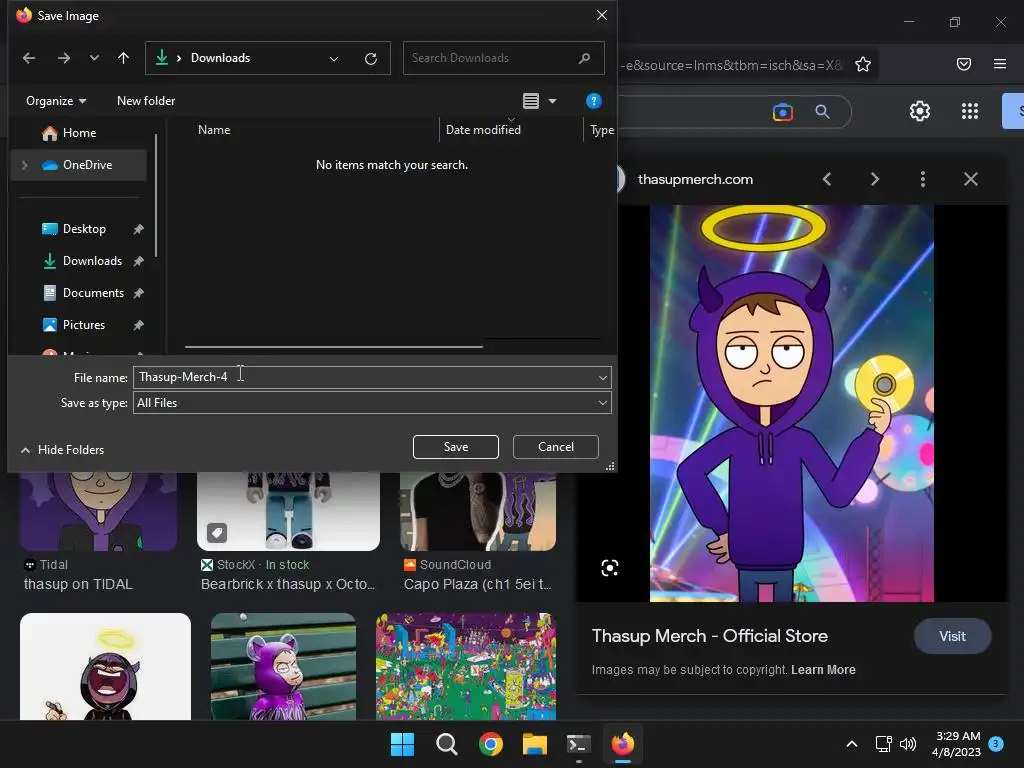This screenshot has width=1024, height=768.
Task: Open the Organize menu
Action: [x=56, y=101]
